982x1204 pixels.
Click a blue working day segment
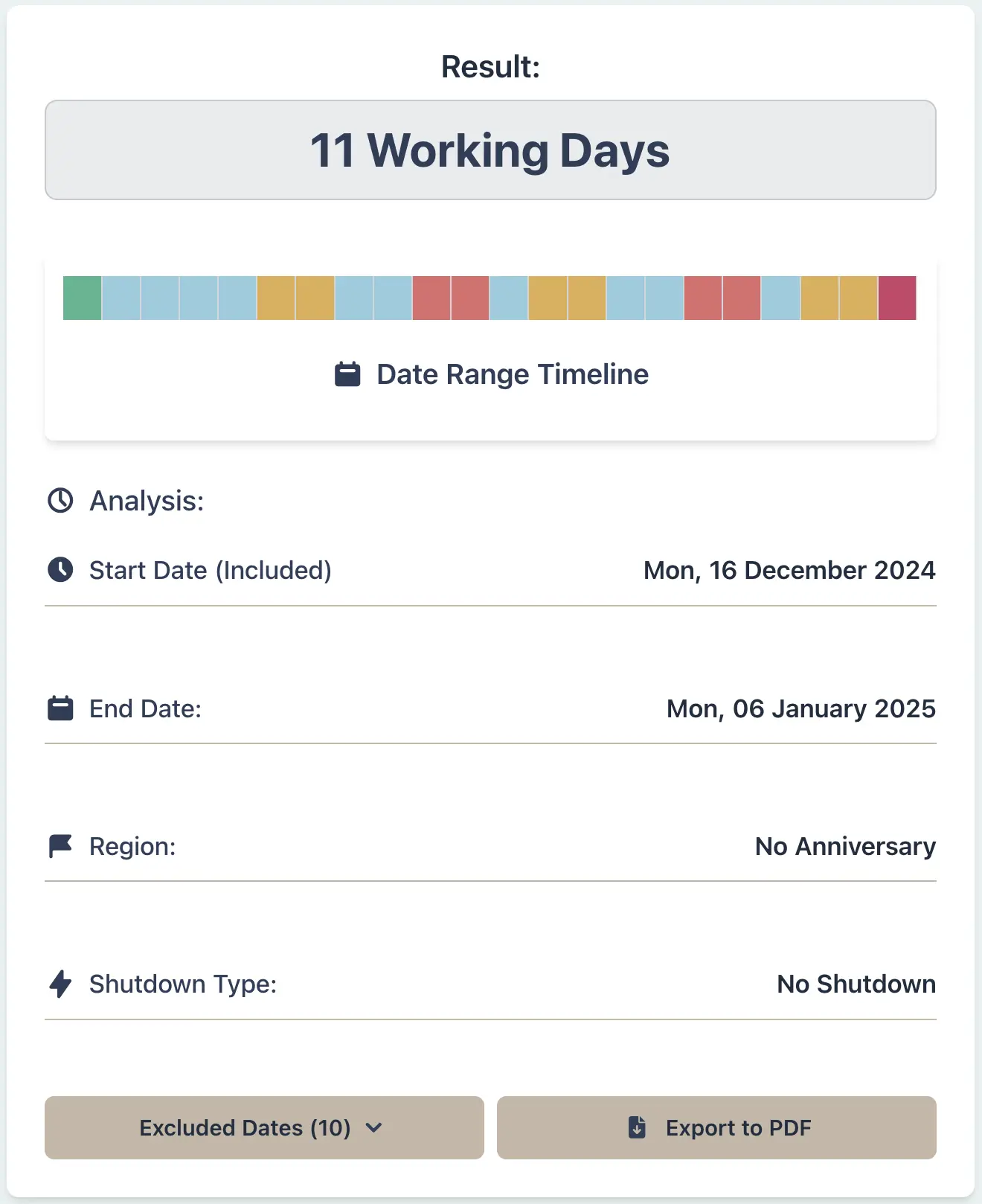[123, 297]
